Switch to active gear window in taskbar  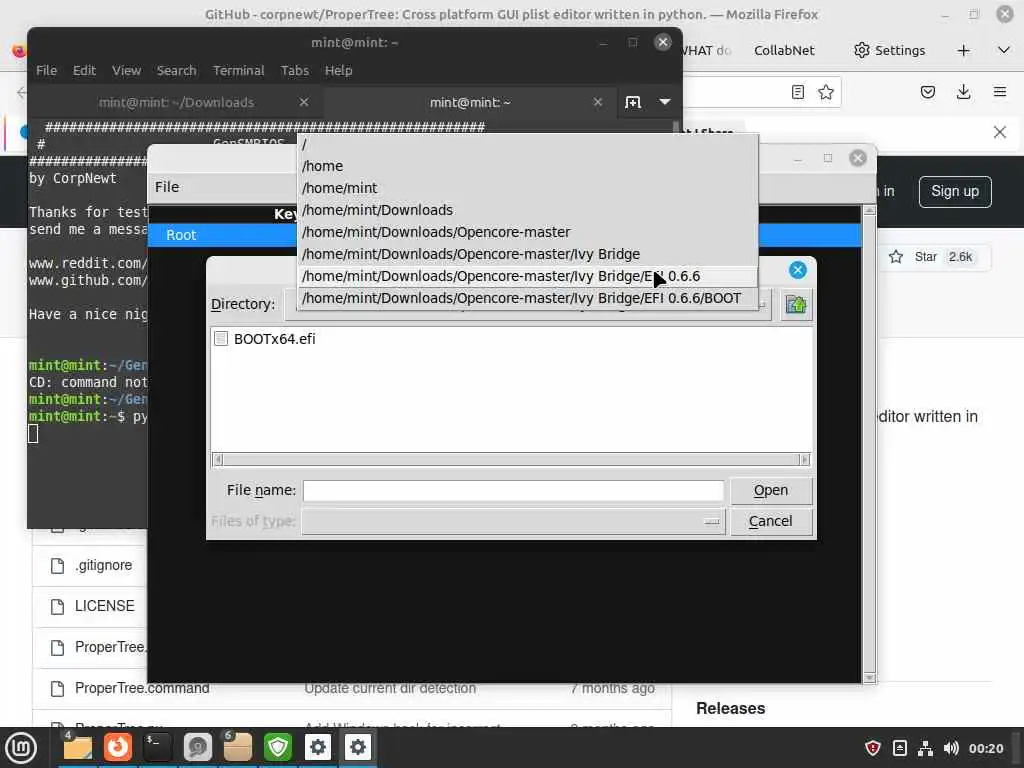pos(357,747)
